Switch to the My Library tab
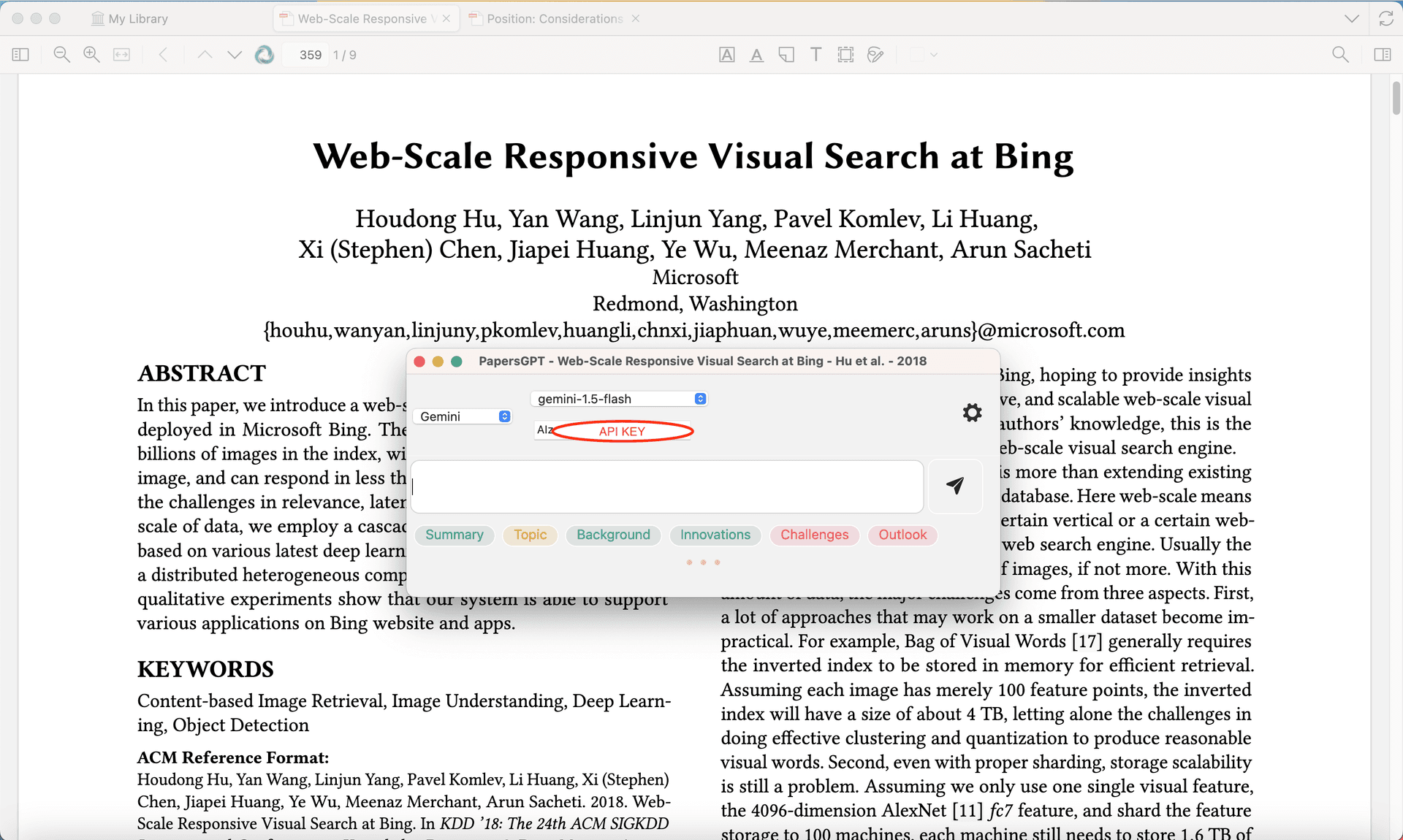1403x840 pixels. (x=130, y=19)
